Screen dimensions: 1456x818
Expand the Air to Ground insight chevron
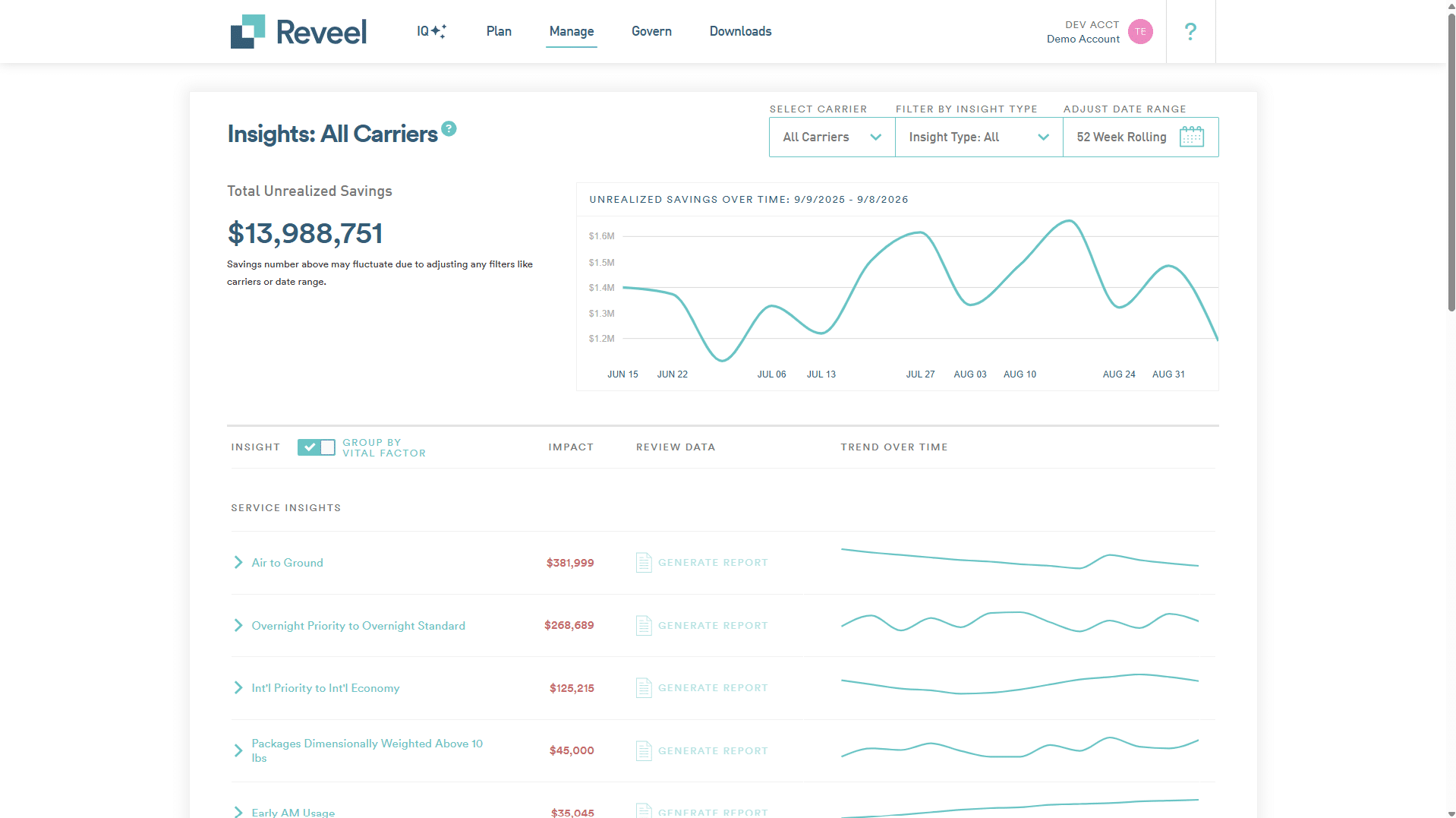238,562
